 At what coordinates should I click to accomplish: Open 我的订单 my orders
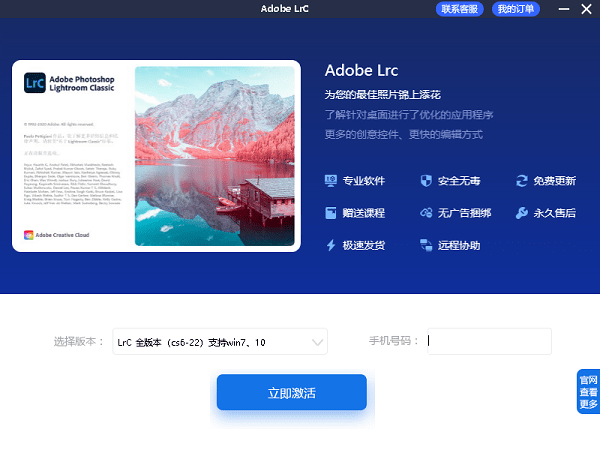pyautogui.click(x=516, y=9)
